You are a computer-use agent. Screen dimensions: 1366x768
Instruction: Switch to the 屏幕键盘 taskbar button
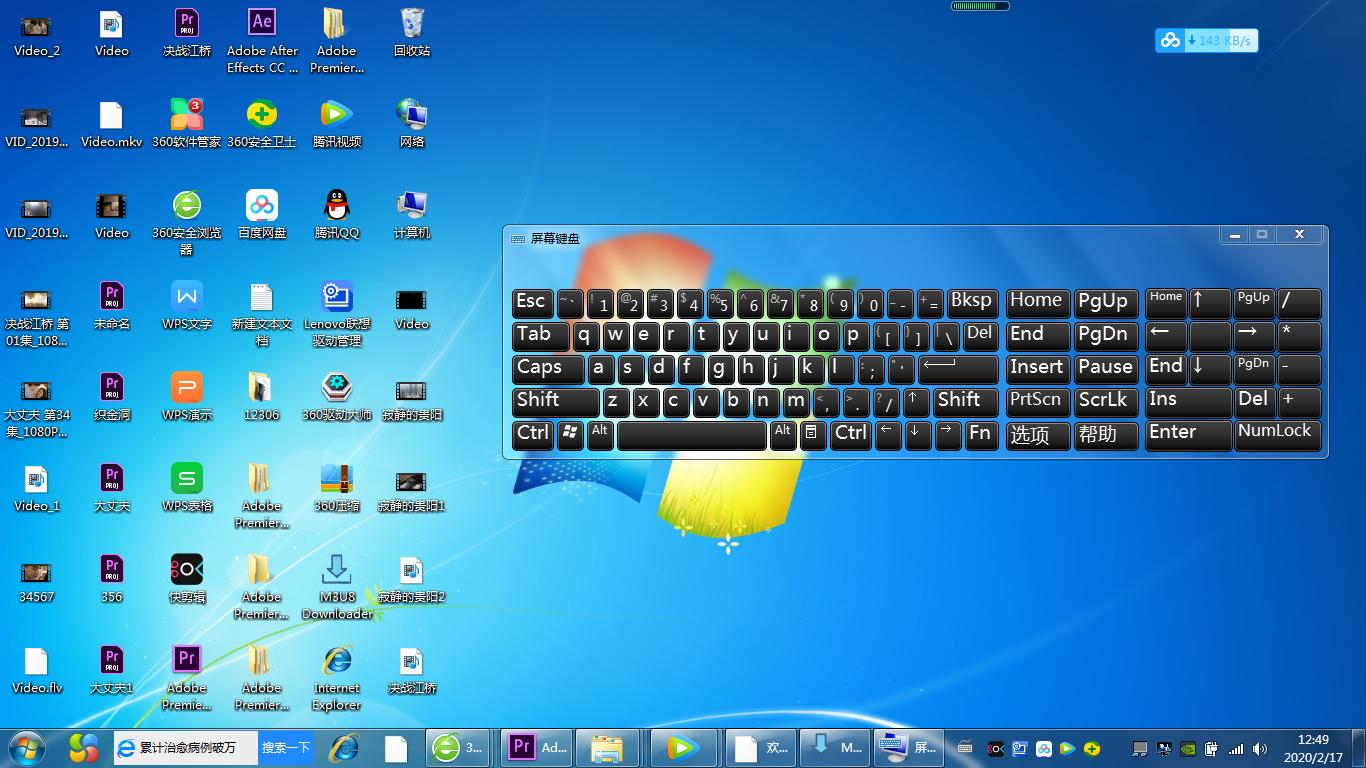pos(908,747)
